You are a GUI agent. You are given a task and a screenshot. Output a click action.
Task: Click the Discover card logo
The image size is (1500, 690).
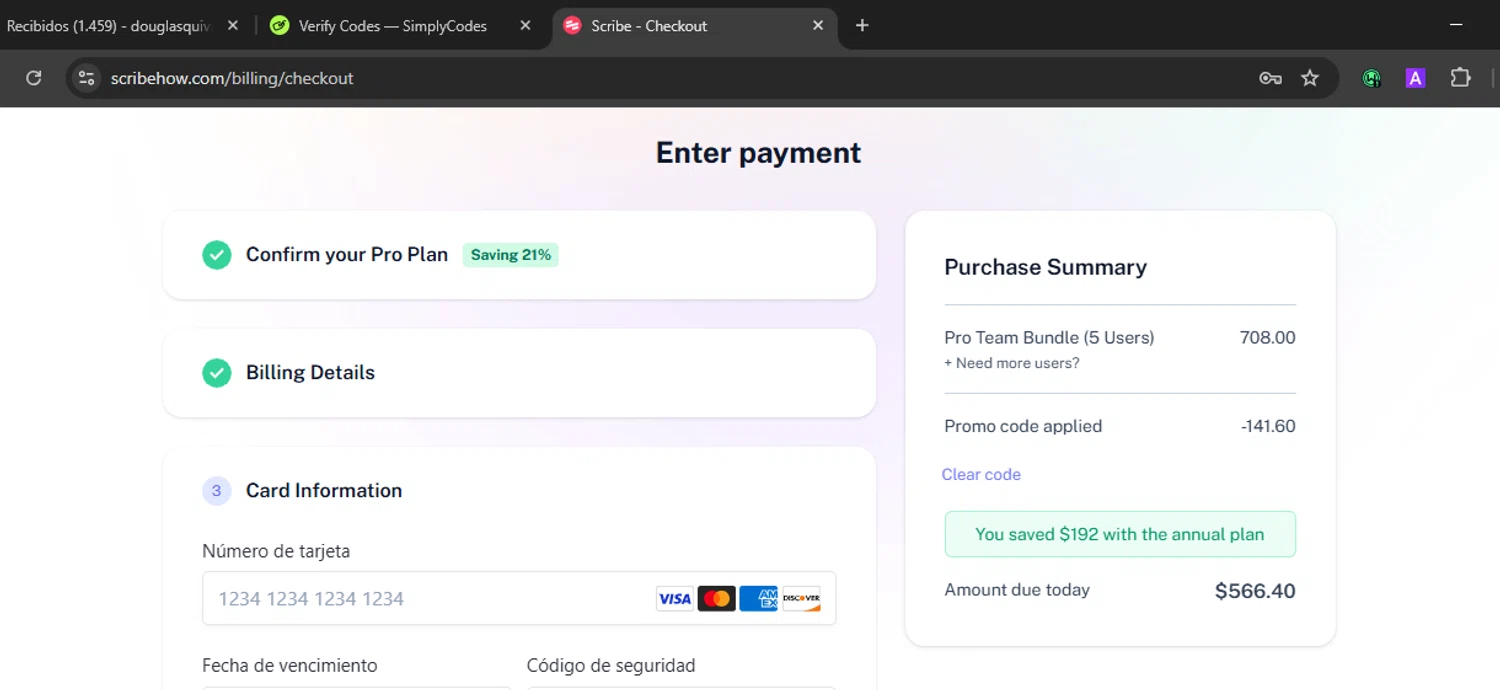(x=801, y=599)
